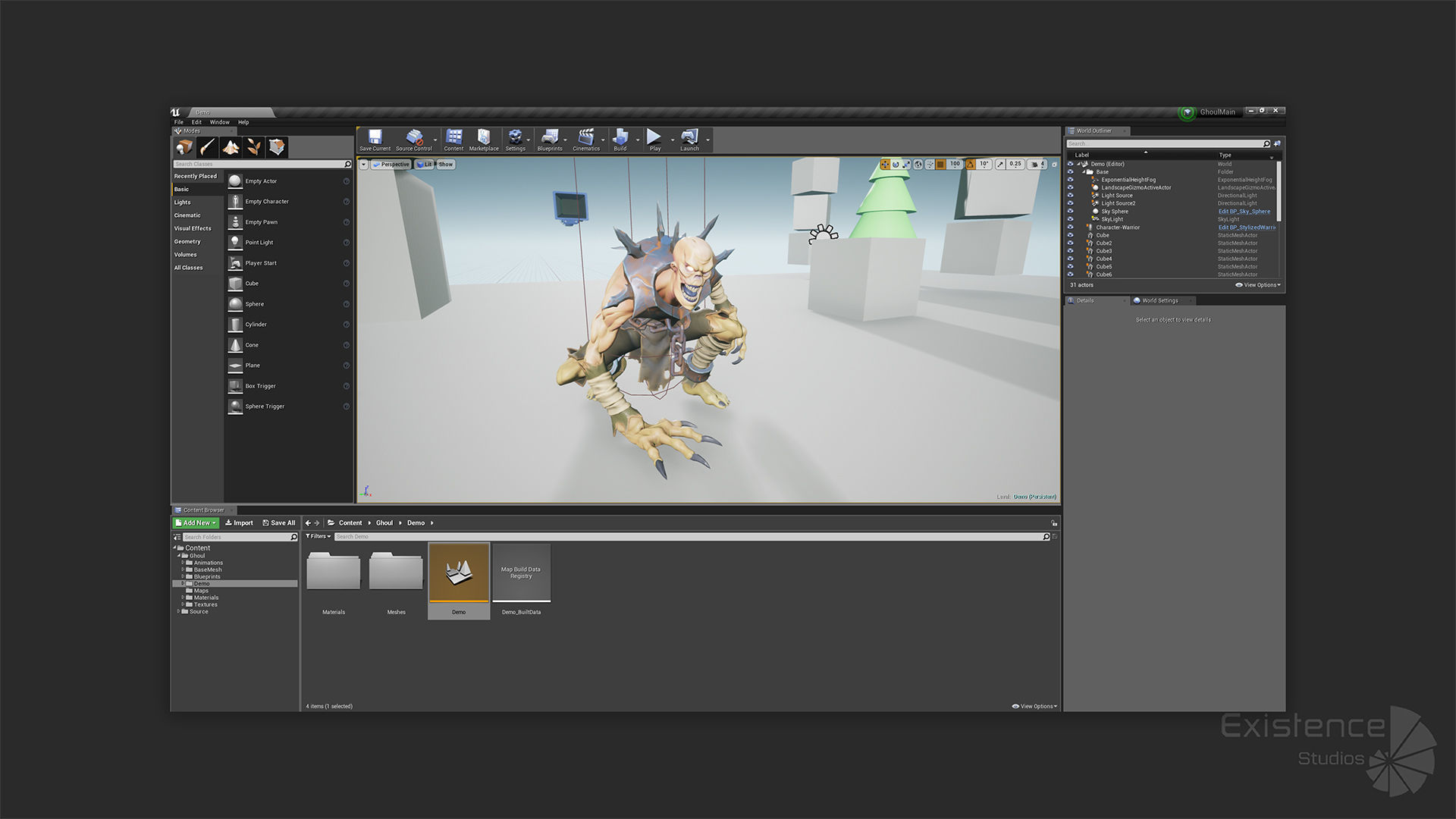
Task: Open rotation snap 10° dropdown
Action: [984, 164]
